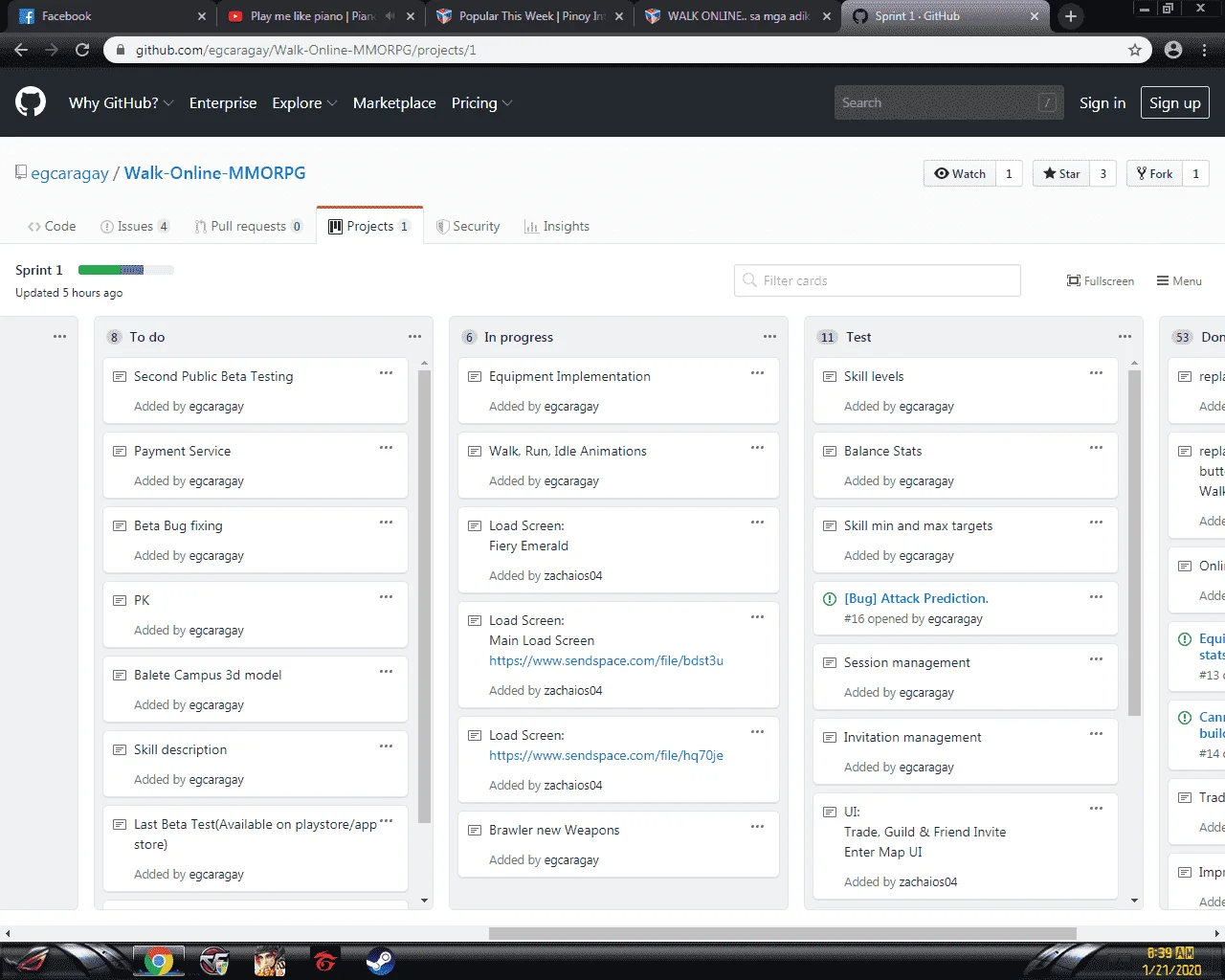Image resolution: width=1225 pixels, height=980 pixels.
Task: Open options for Beta Bug fixing card
Action: (386, 523)
